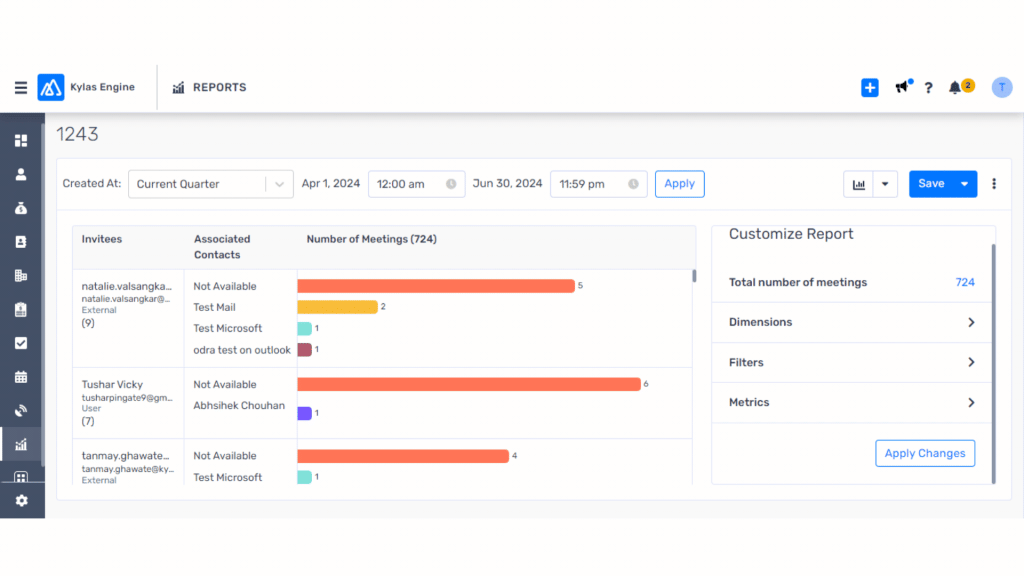Open the Dashboard icon in the sidebar
Image resolution: width=1024 pixels, height=576 pixels.
click(x=21, y=140)
